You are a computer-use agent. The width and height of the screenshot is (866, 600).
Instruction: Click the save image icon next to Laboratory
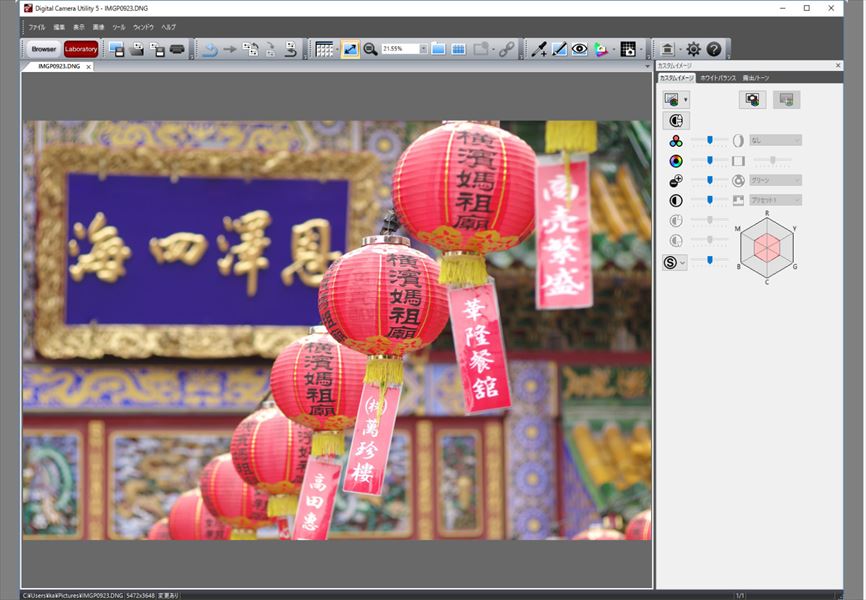[x=116, y=49]
